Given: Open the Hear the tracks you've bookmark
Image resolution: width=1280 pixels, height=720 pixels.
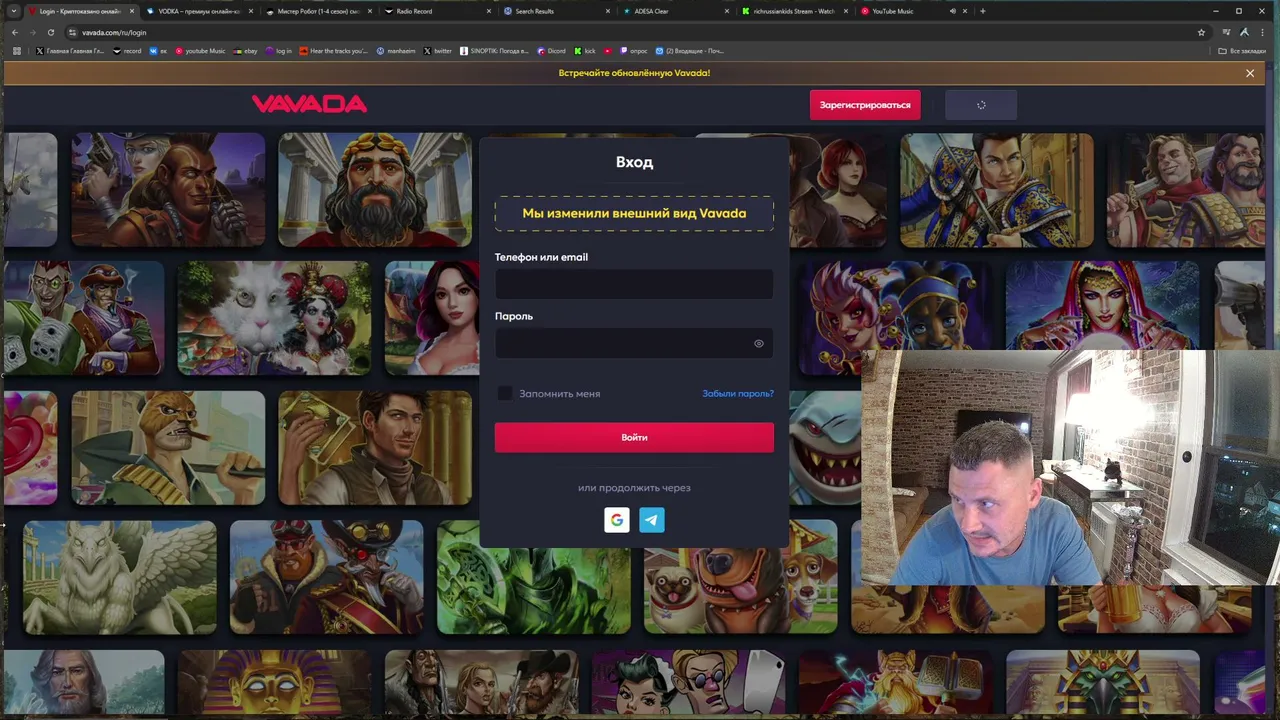Looking at the screenshot, I should [334, 51].
